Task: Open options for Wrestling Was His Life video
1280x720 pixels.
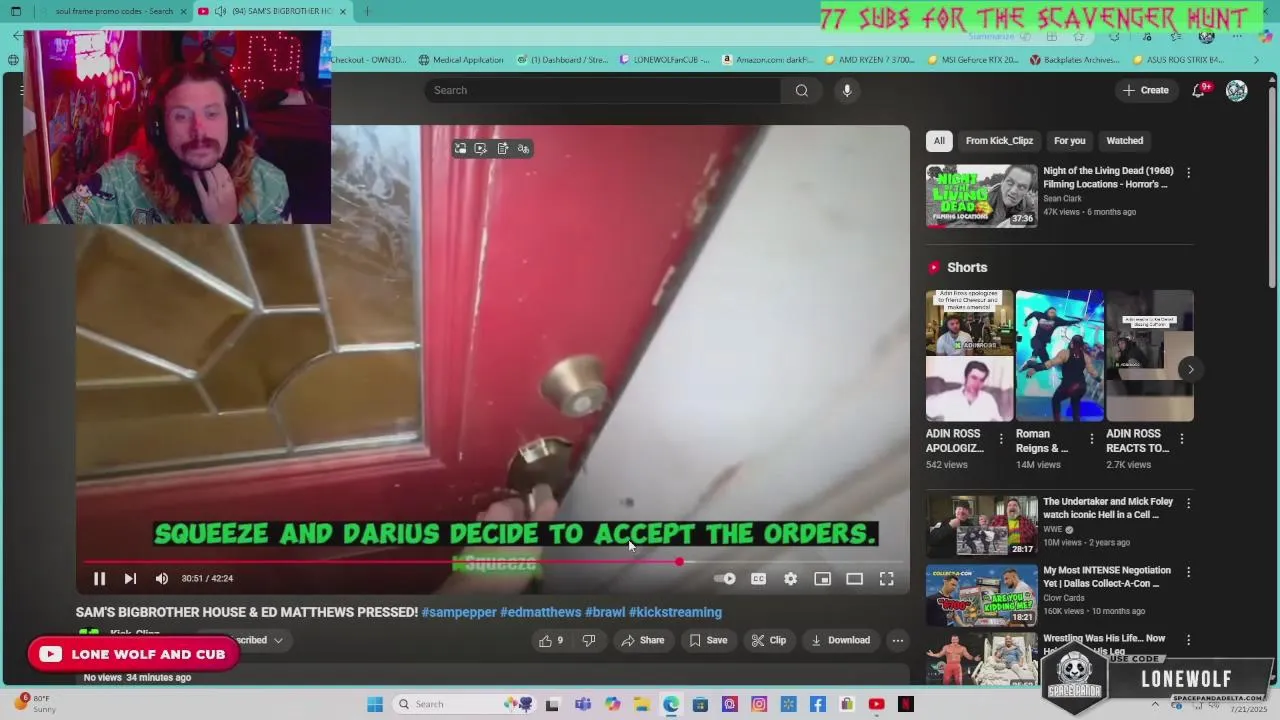Action: point(1188,640)
